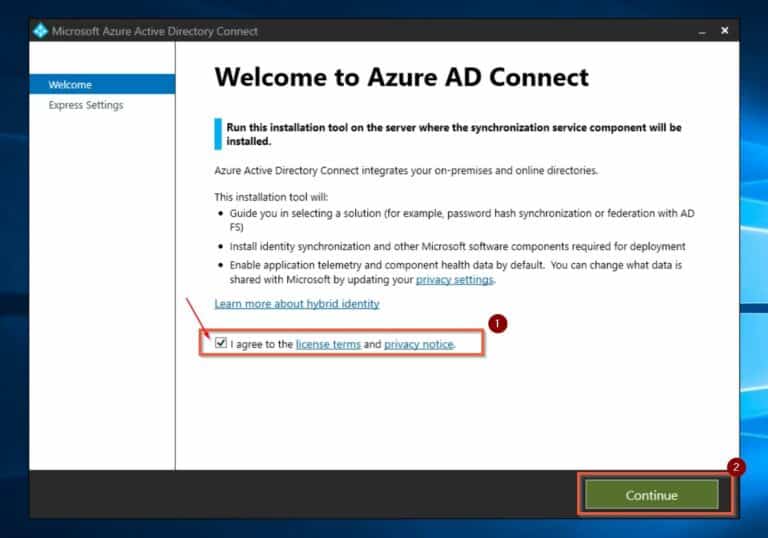Click the green Continue button
Viewport: 768px width, 538px height.
pyautogui.click(x=651, y=495)
